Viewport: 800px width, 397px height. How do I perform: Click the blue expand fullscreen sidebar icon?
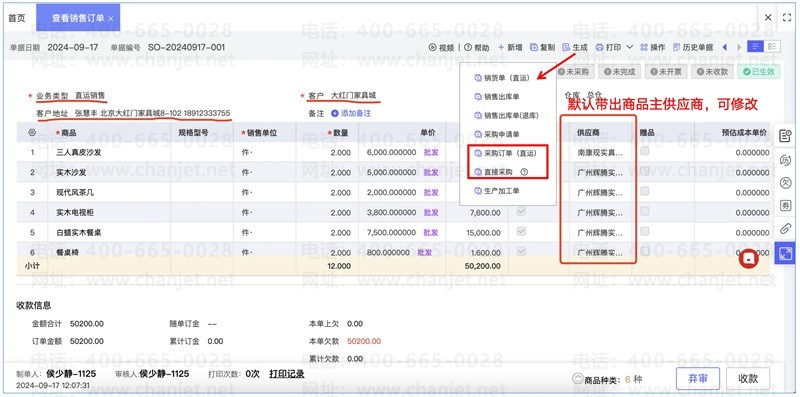[x=786, y=253]
